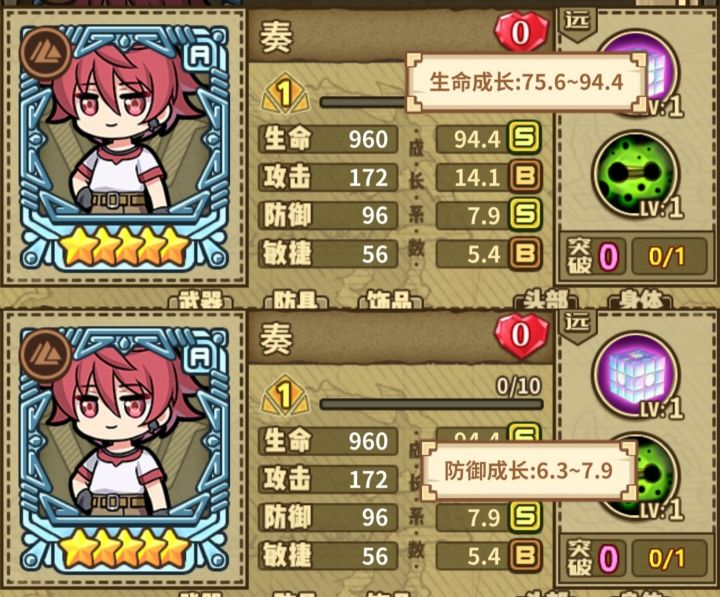
Task: Open the 头部 tab in the middle
Action: pos(546,299)
